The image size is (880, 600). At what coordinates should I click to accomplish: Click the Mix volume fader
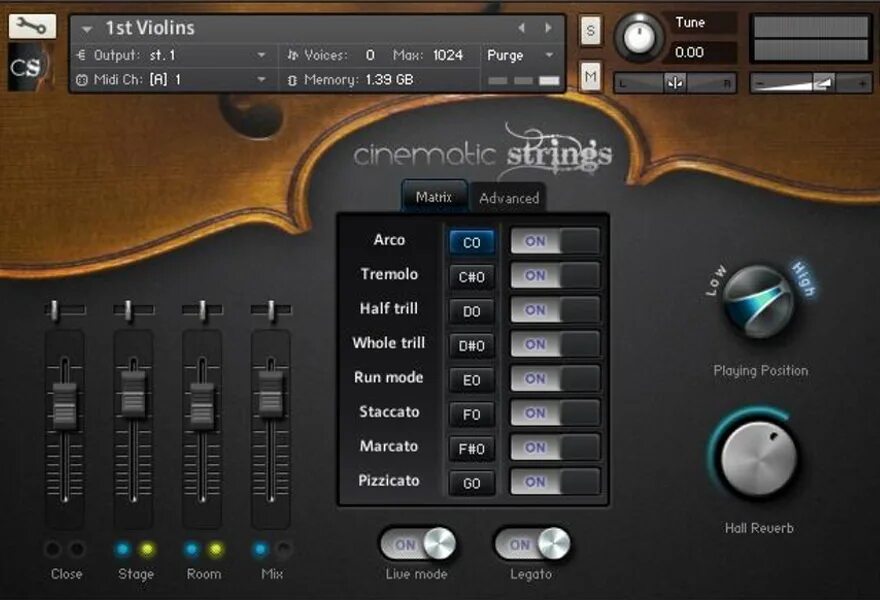click(271, 394)
